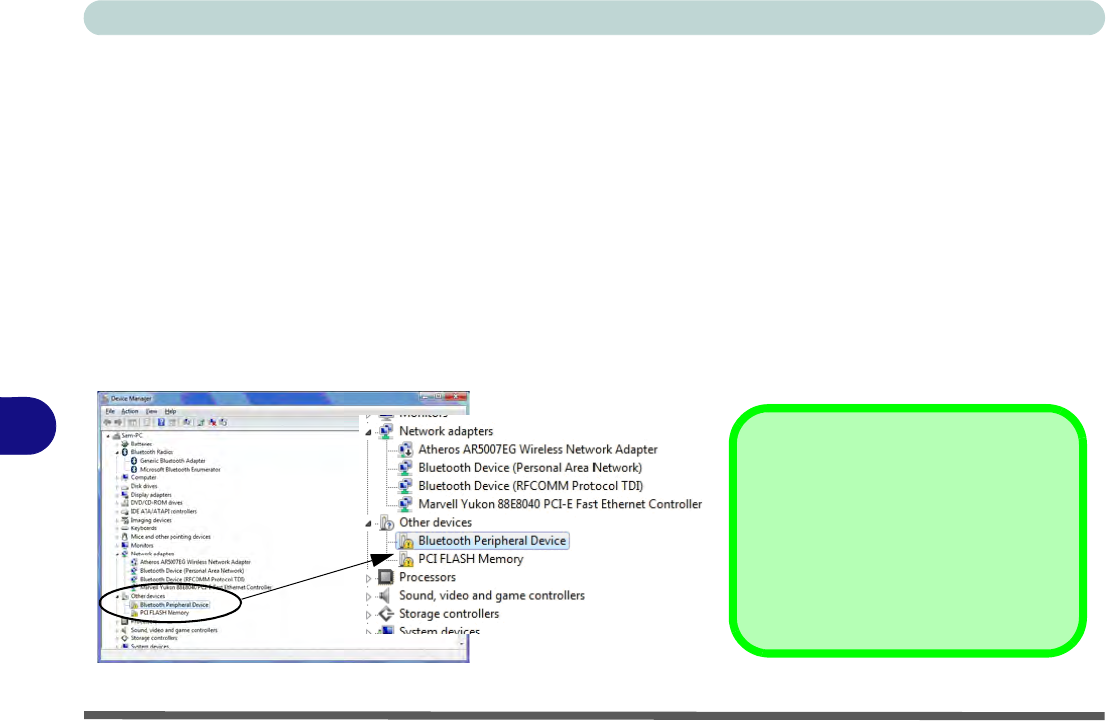Click the Marvell Yukon adapter icon in enlarged view
The width and height of the screenshot is (1106, 721).
coord(406,504)
